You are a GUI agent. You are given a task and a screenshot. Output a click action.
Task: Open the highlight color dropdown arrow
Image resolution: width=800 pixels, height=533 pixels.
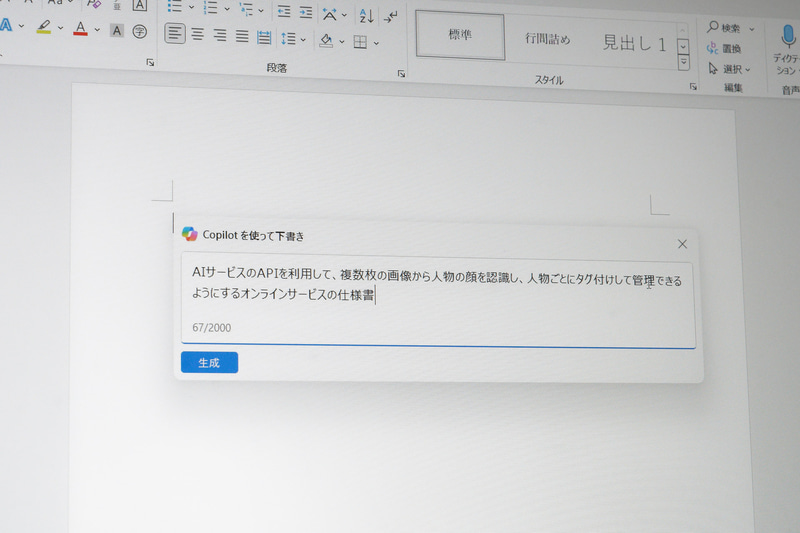pyautogui.click(x=60, y=28)
